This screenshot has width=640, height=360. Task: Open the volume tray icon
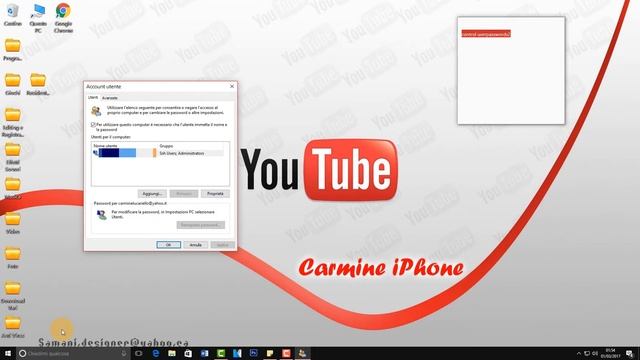coord(595,353)
